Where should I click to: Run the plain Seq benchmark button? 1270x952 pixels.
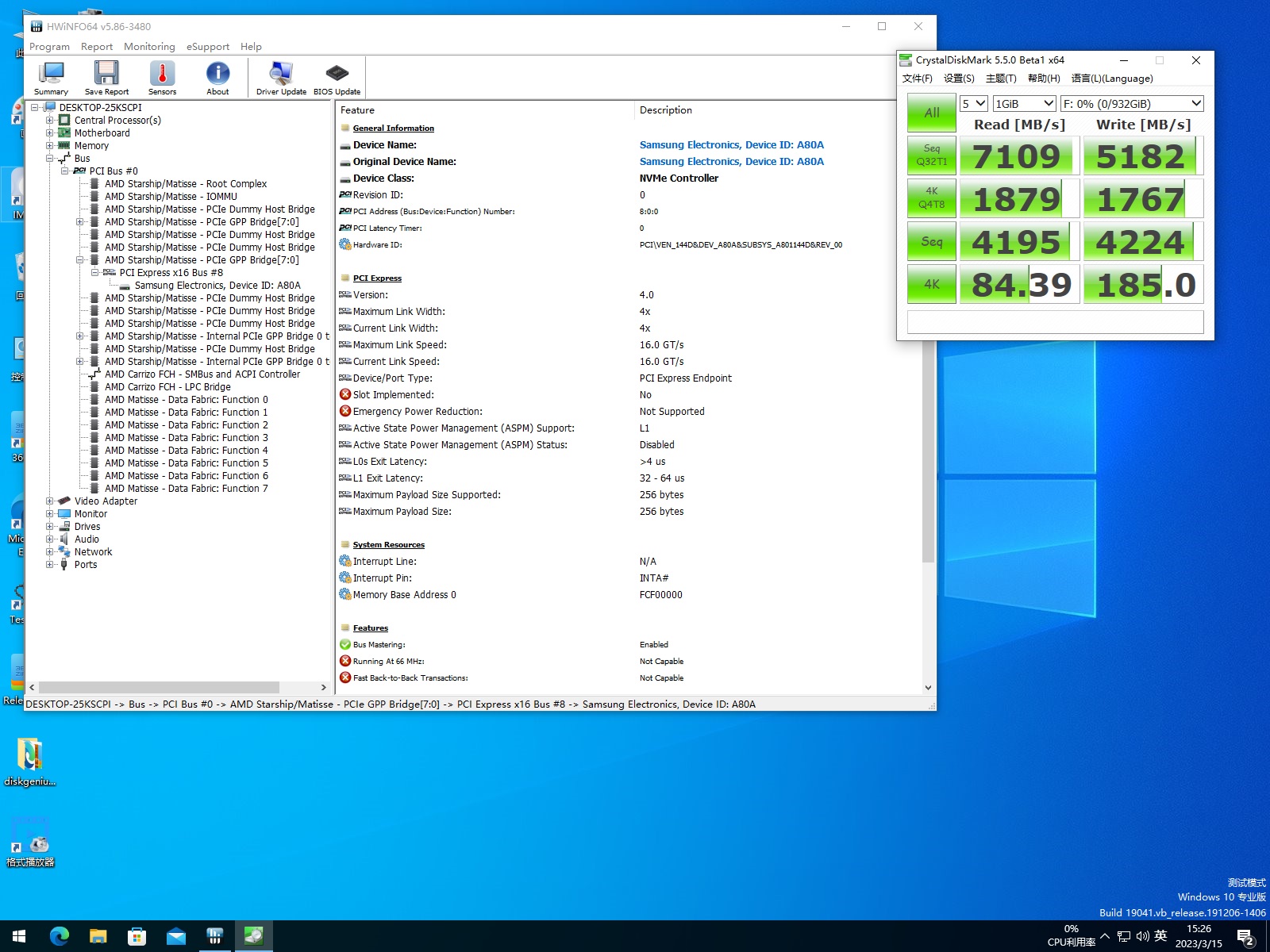pyautogui.click(x=932, y=241)
